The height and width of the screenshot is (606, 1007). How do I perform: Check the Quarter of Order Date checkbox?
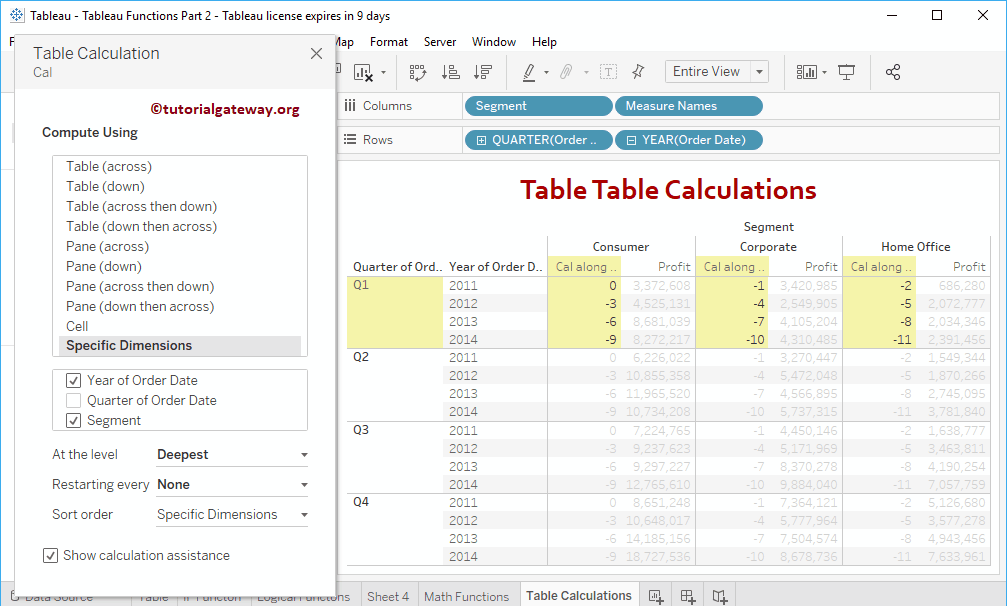click(73, 400)
